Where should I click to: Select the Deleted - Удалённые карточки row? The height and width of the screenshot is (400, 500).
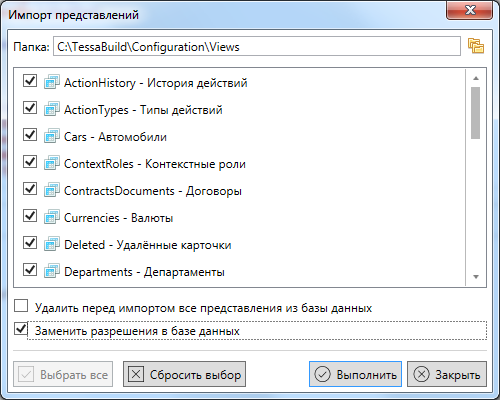pos(239,244)
